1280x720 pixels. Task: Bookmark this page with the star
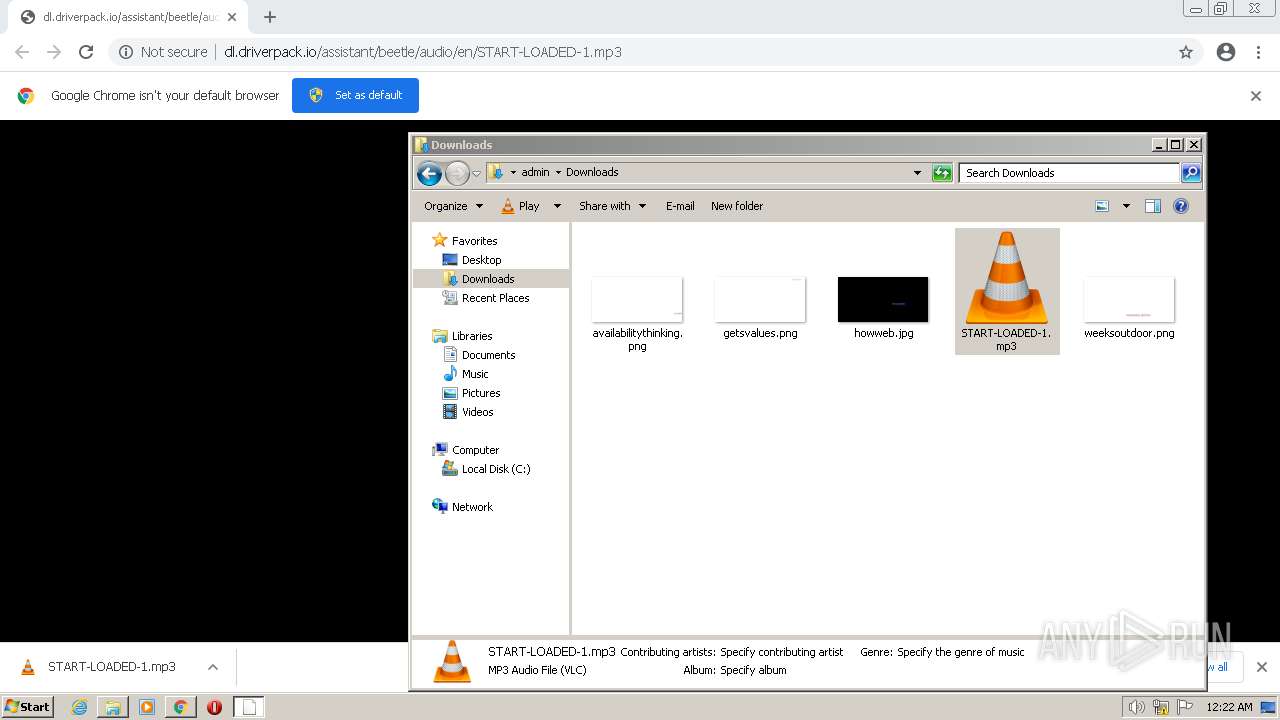tap(1186, 52)
